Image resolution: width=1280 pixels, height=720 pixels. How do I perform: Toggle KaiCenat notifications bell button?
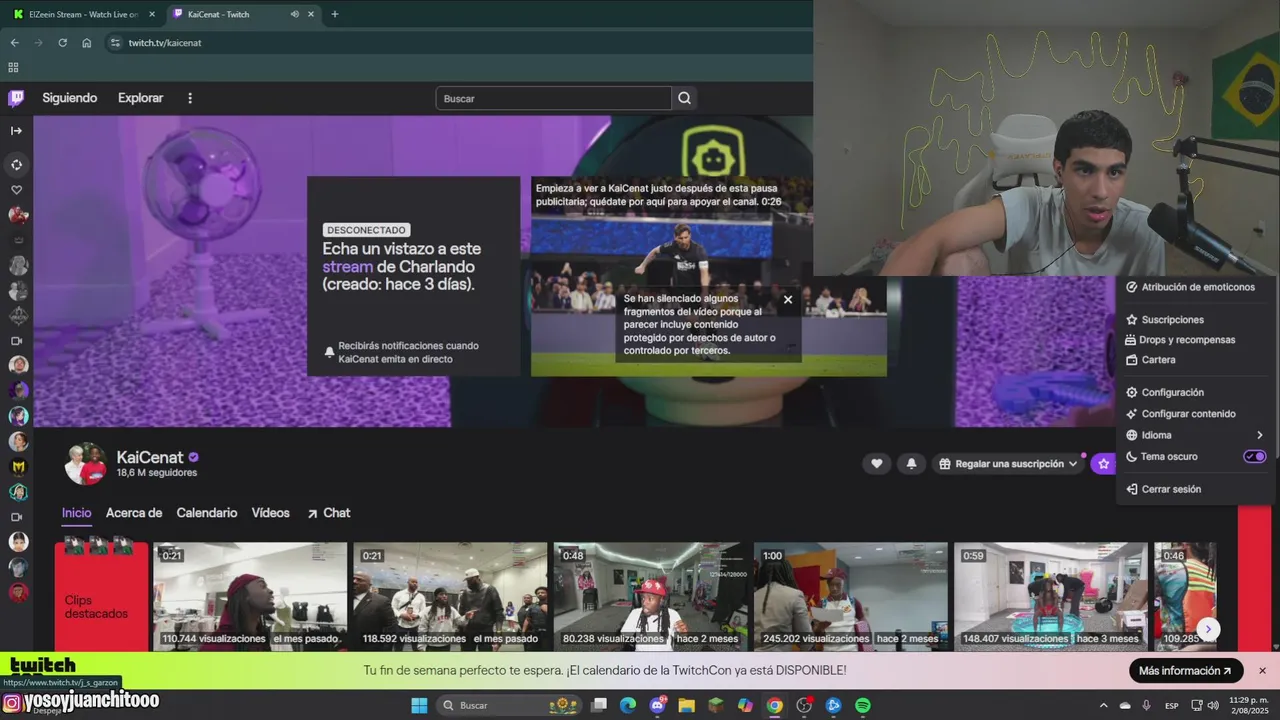(911, 464)
